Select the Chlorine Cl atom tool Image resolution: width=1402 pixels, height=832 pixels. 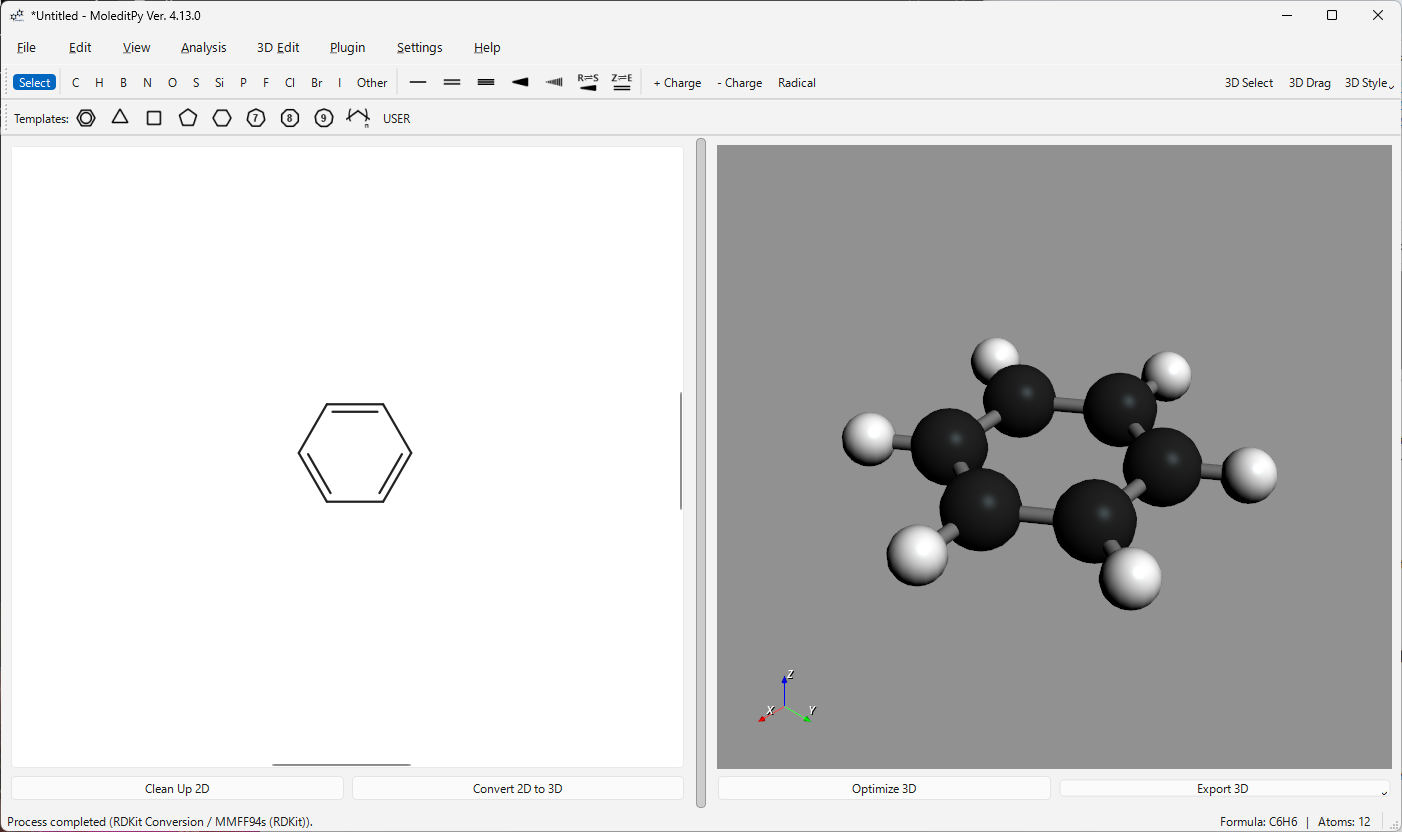(290, 83)
